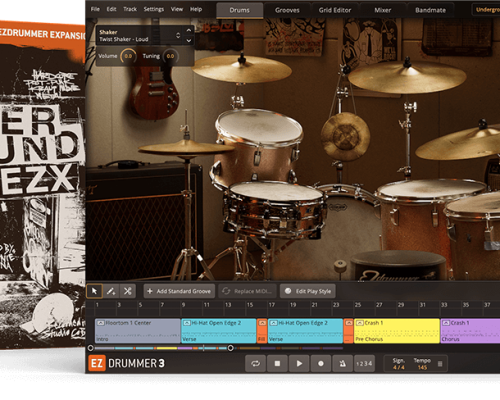Viewport: 500px width, 400px height.
Task: Toggle the metronome
Action: tap(342, 363)
